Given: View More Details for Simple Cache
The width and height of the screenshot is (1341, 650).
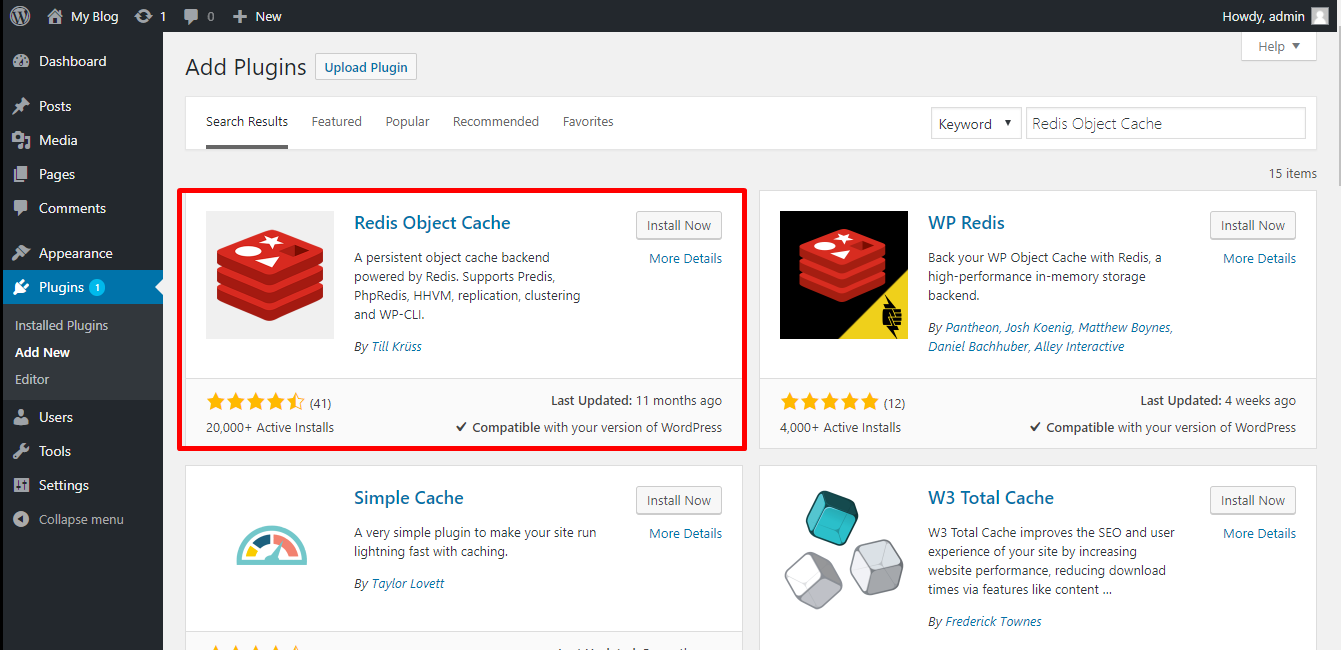Looking at the screenshot, I should (685, 533).
